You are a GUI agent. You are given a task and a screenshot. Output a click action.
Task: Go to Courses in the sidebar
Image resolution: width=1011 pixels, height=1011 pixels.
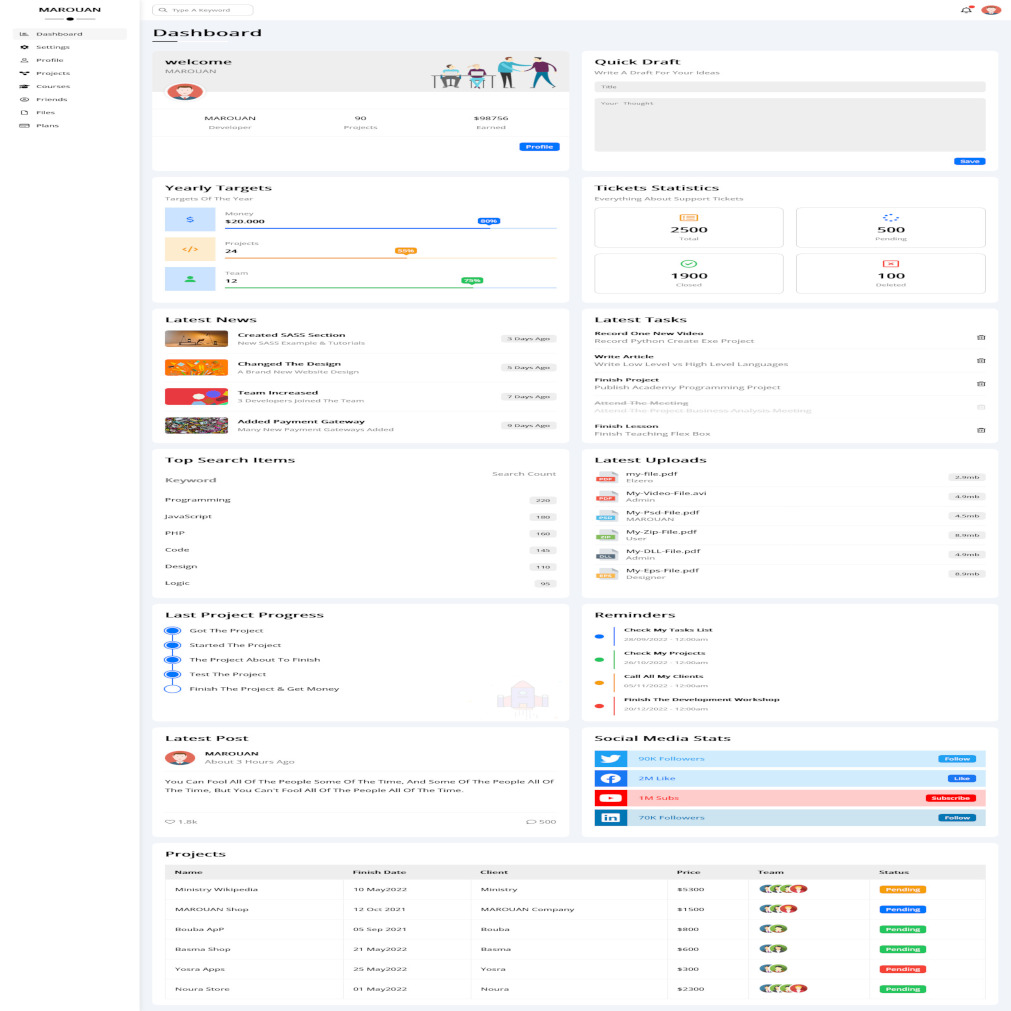pos(52,86)
